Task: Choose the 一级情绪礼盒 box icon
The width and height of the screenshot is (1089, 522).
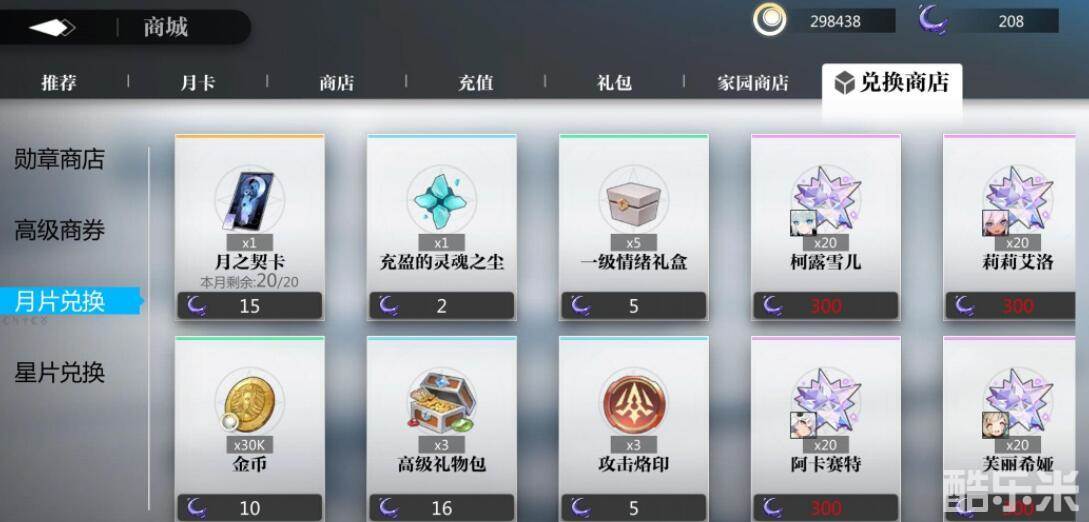Action: click(633, 201)
